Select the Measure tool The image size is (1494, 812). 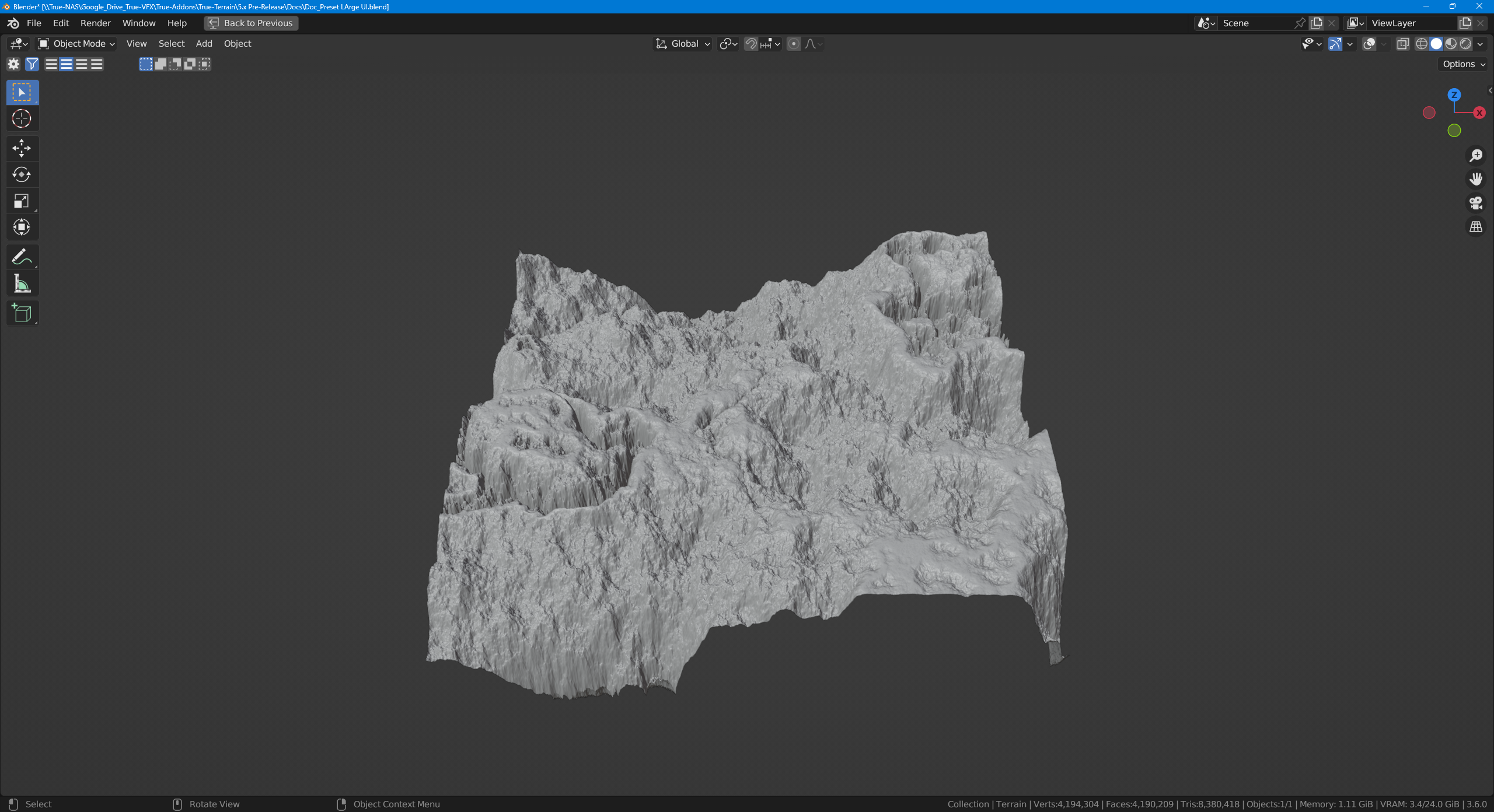click(x=22, y=284)
